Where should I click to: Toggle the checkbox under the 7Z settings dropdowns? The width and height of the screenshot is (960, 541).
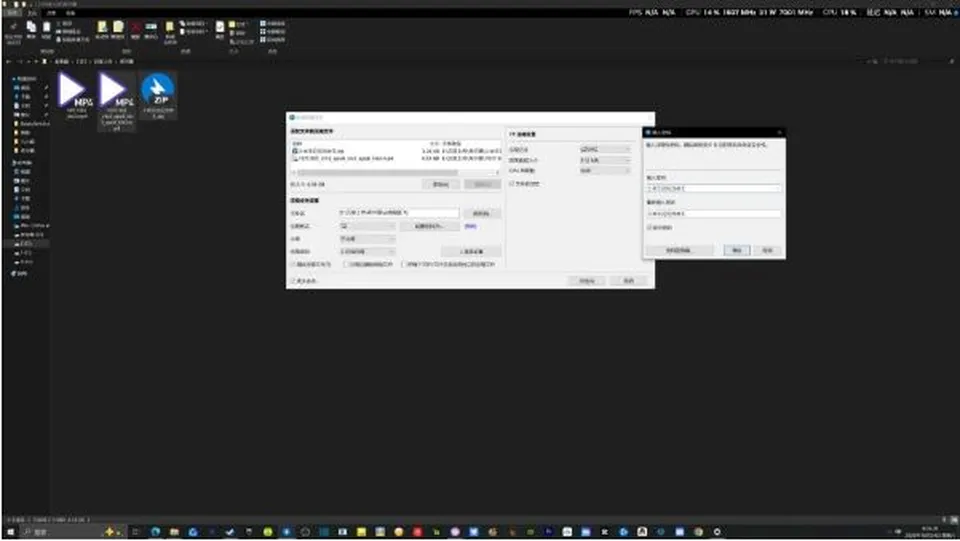[x=512, y=184]
